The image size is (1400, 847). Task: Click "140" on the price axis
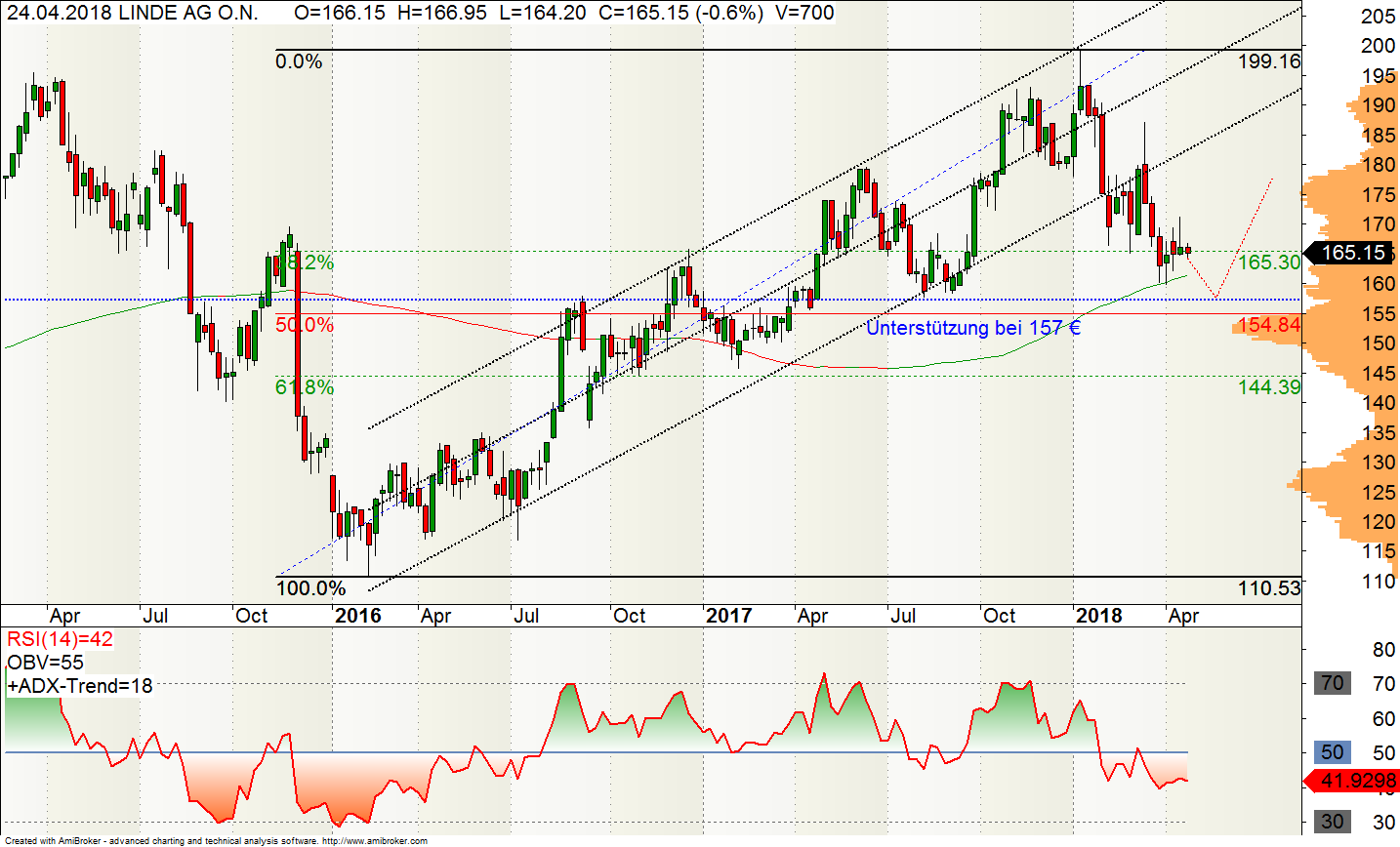click(1379, 403)
